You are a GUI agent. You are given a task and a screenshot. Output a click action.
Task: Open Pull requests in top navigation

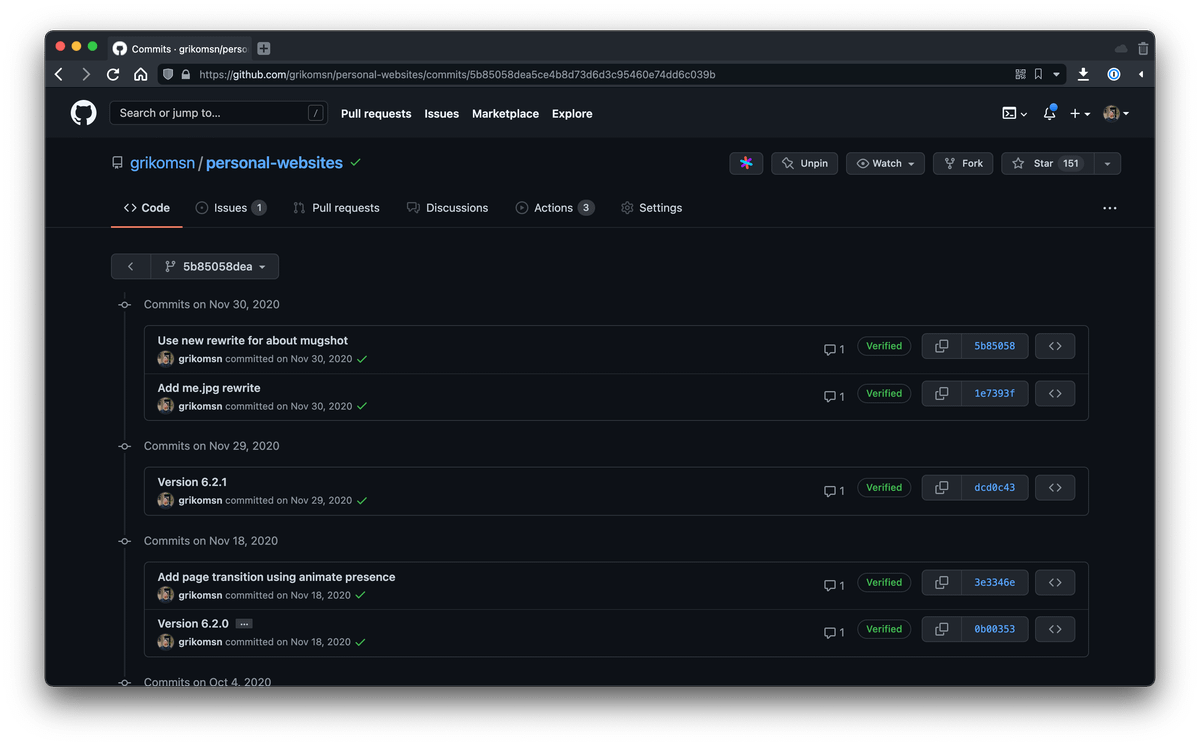click(x=376, y=114)
